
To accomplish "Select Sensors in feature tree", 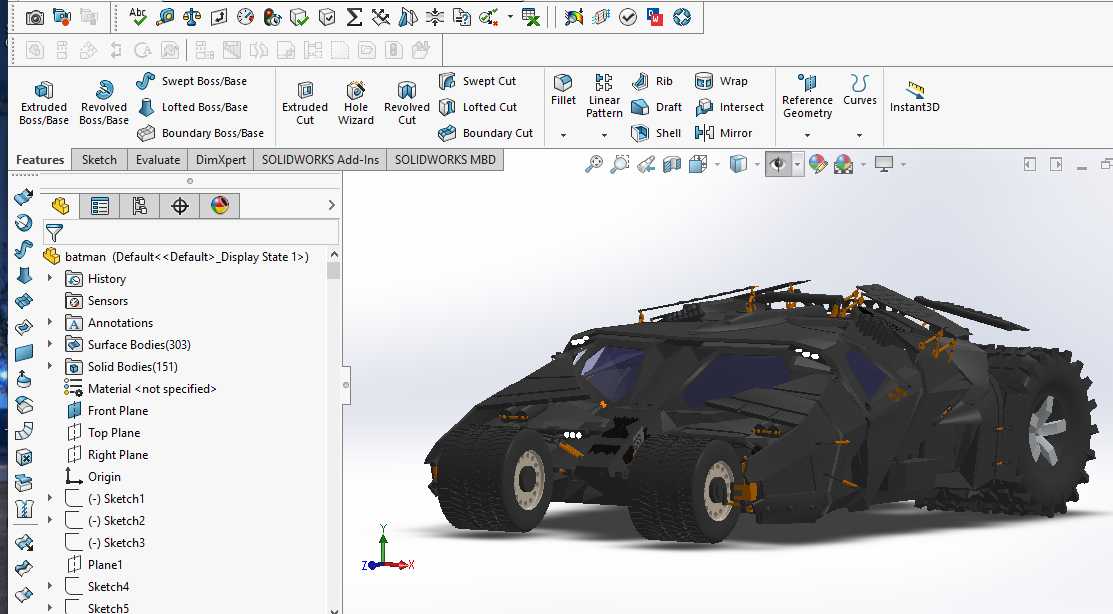I will [97, 300].
